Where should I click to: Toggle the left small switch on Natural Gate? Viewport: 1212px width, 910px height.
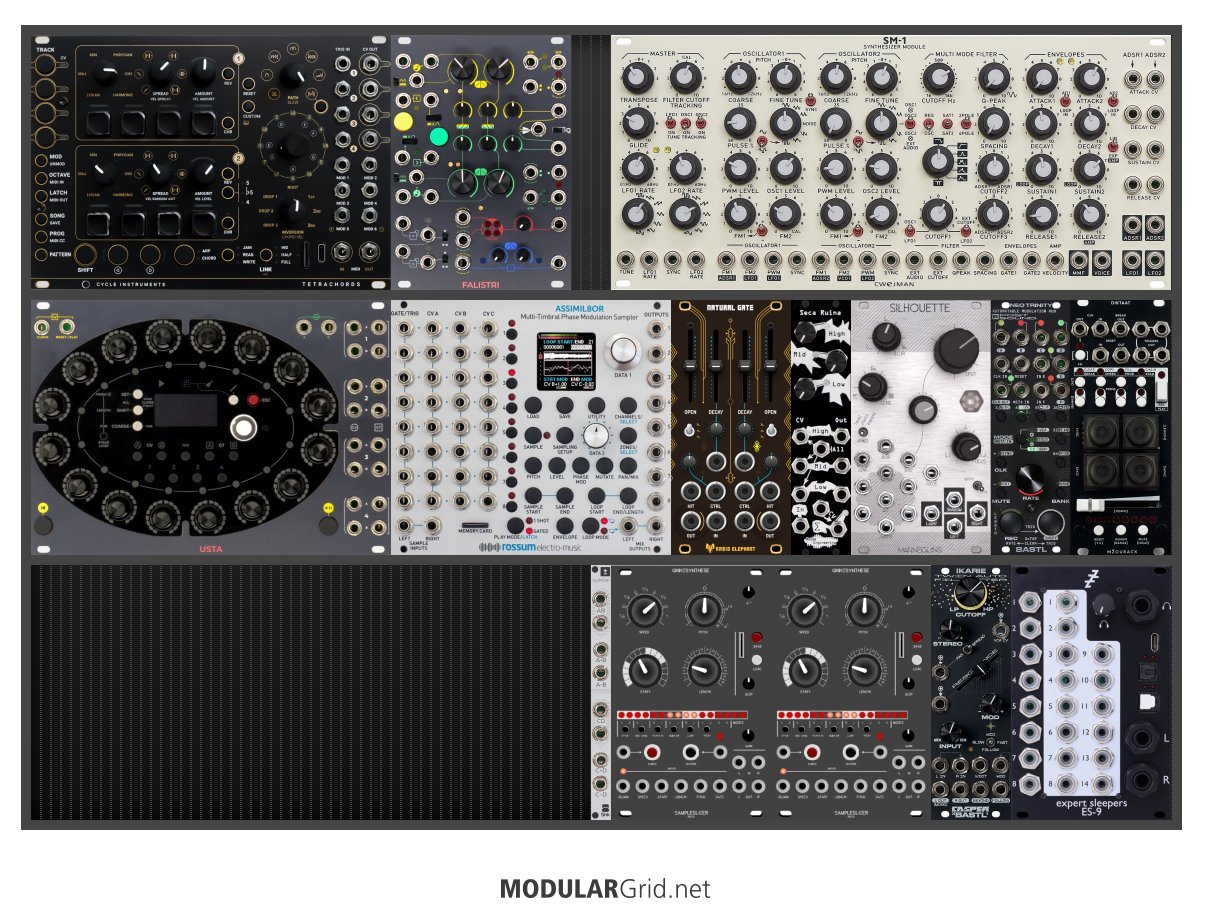(x=689, y=429)
